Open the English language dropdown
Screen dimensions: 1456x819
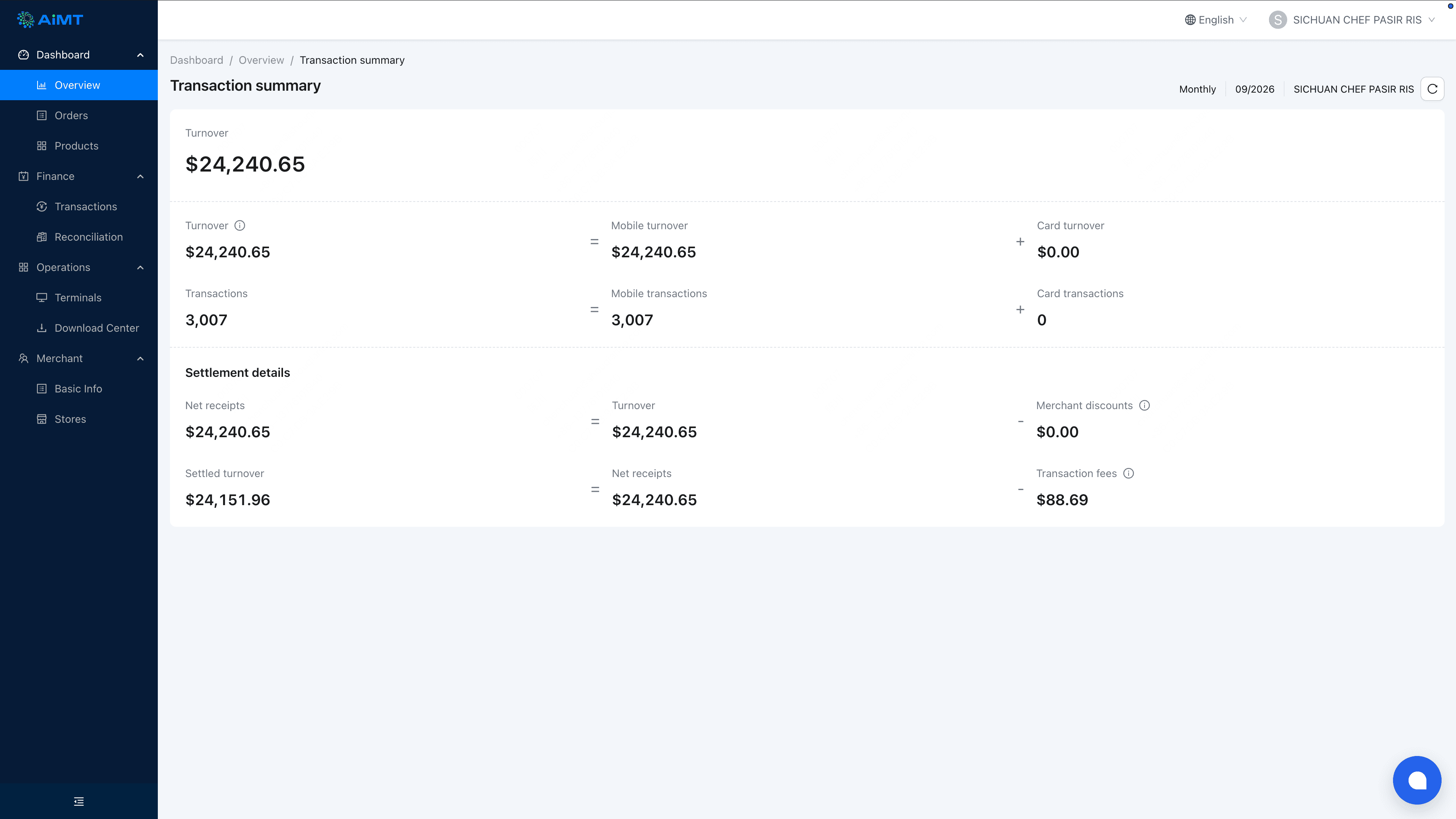point(1216,20)
